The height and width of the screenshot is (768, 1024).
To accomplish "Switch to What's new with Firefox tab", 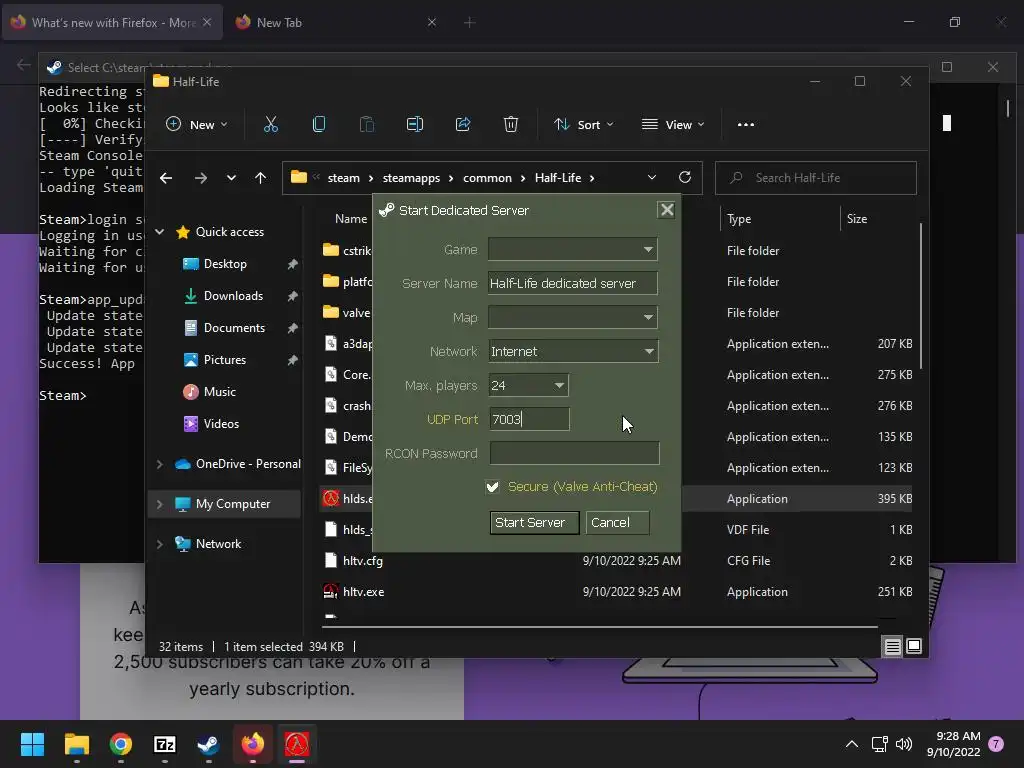I will [113, 22].
